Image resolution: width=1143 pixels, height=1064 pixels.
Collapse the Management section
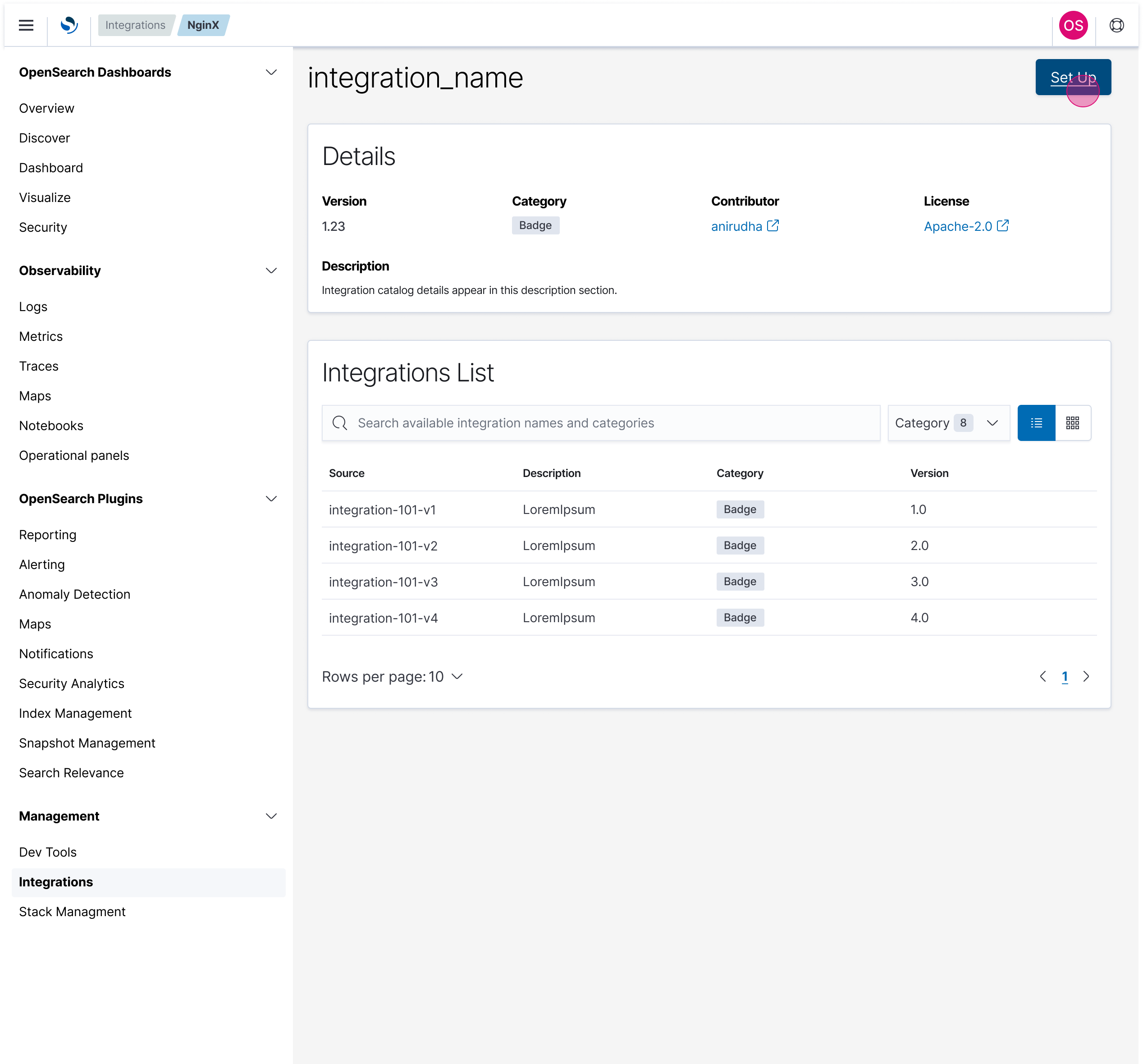tap(271, 816)
